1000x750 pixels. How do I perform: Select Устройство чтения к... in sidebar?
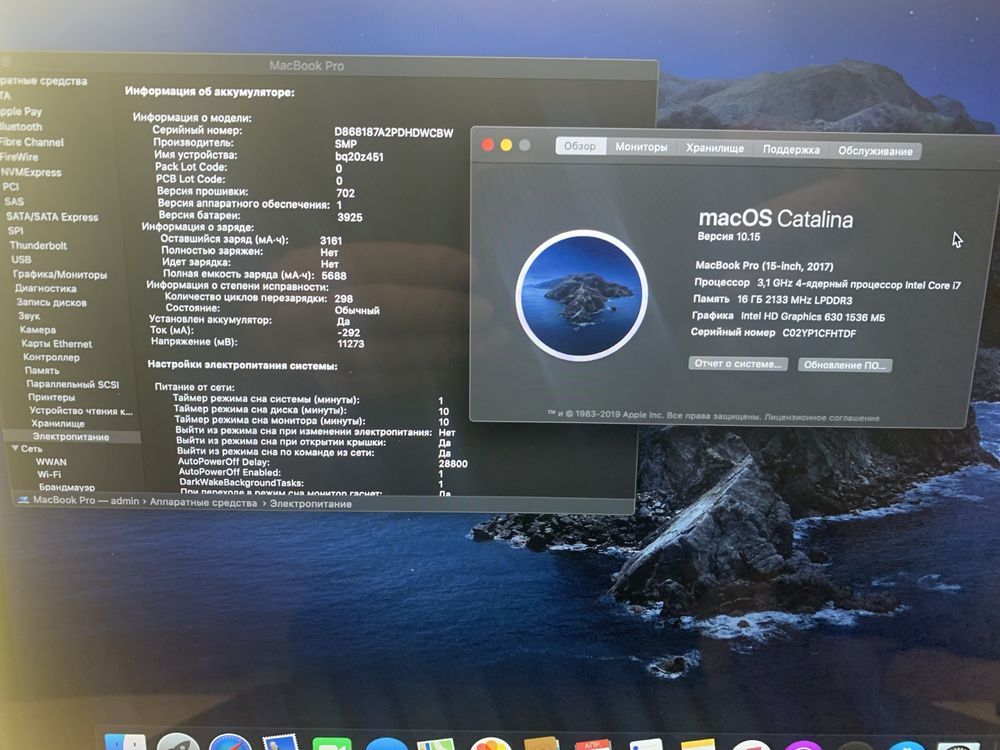point(81,410)
